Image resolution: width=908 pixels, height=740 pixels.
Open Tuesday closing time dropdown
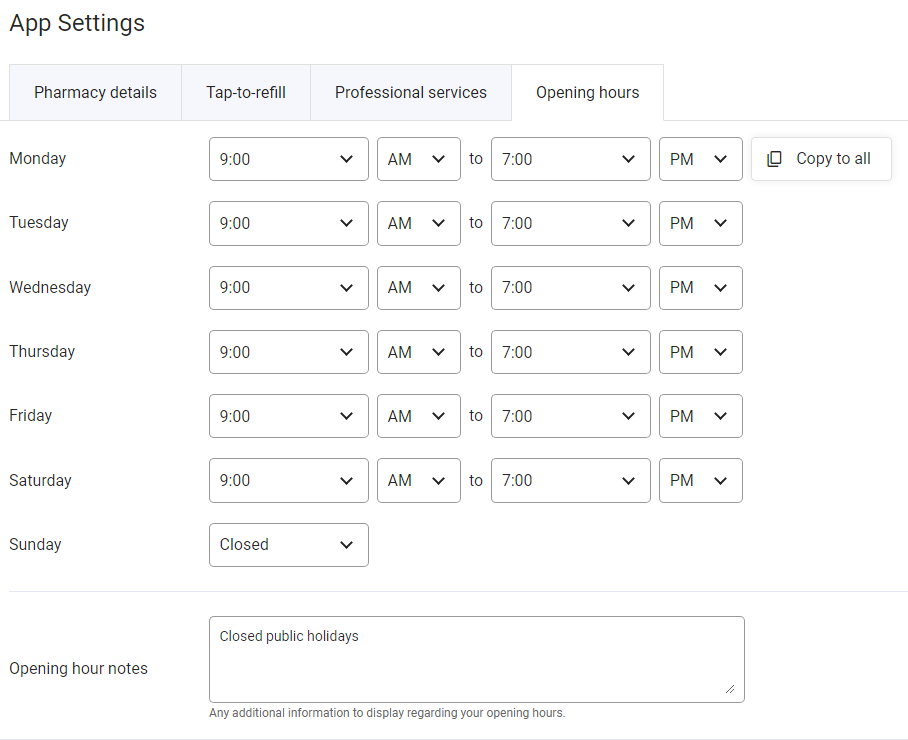click(x=570, y=224)
